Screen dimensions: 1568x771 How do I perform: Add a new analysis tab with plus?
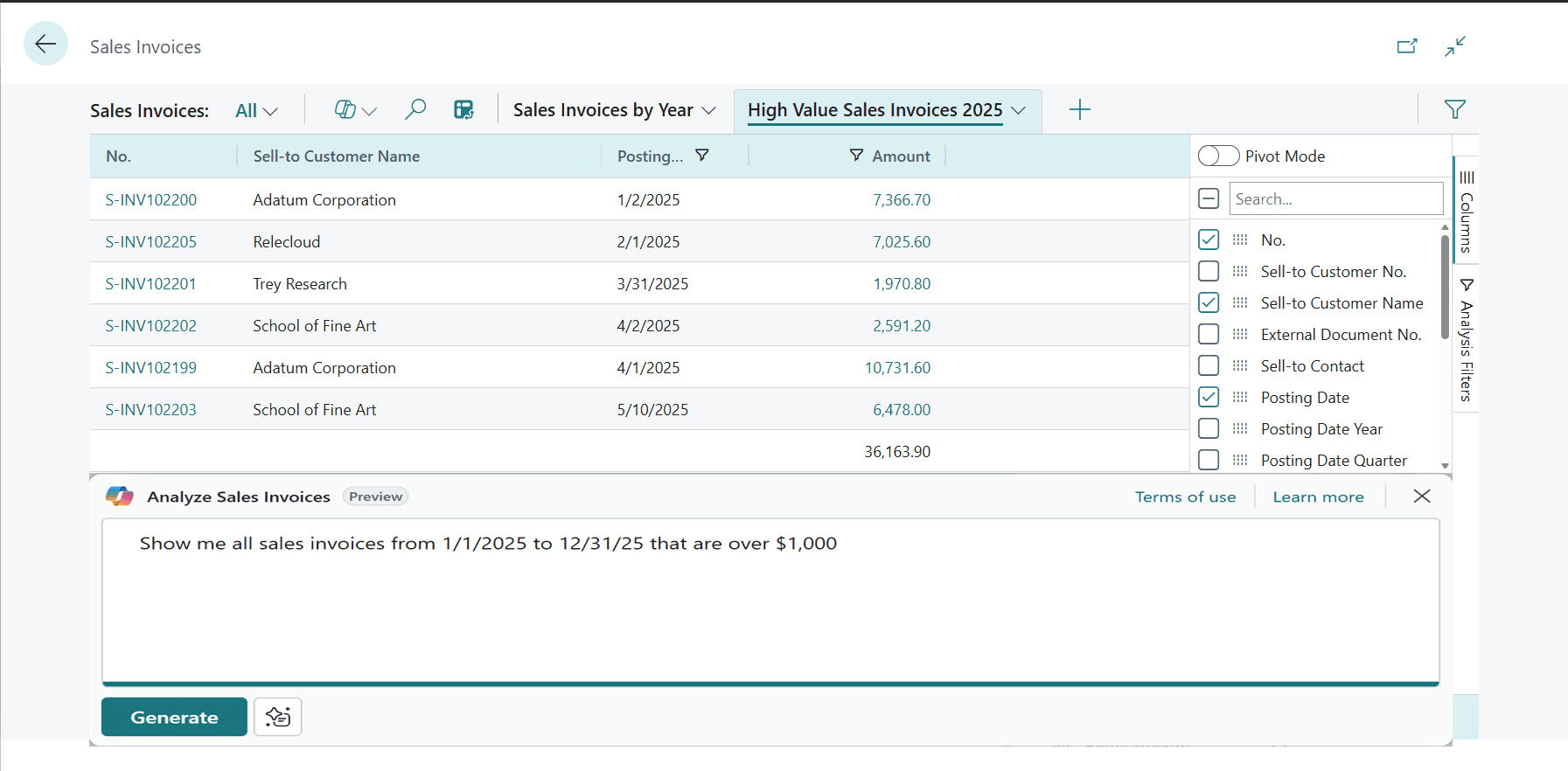pyautogui.click(x=1080, y=109)
